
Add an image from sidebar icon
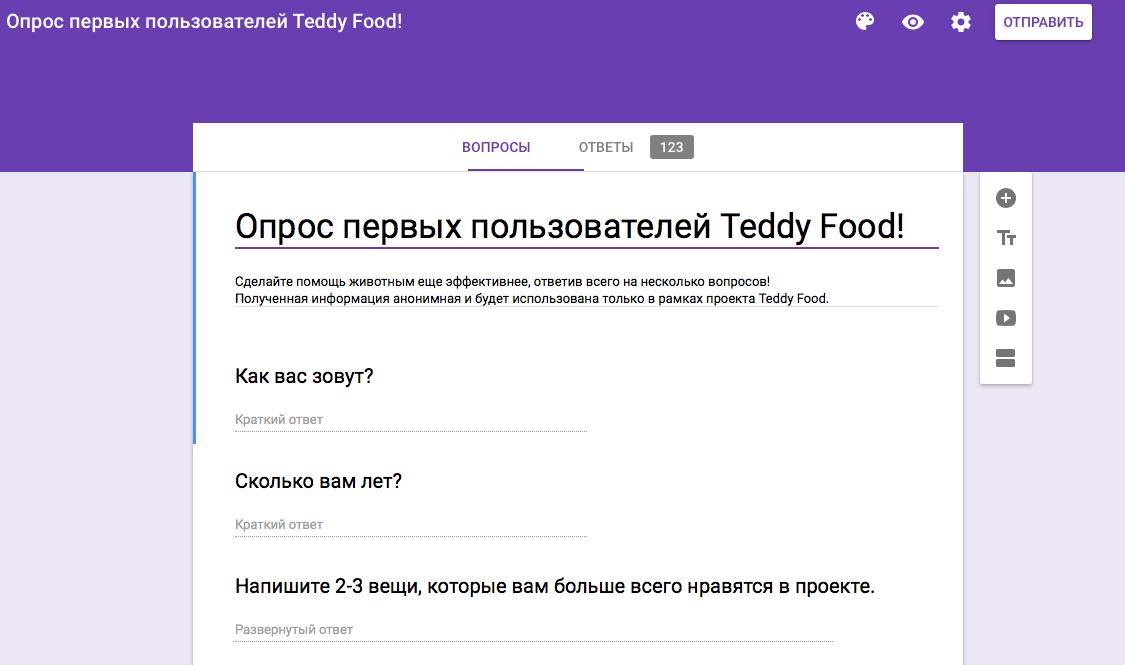[1006, 278]
